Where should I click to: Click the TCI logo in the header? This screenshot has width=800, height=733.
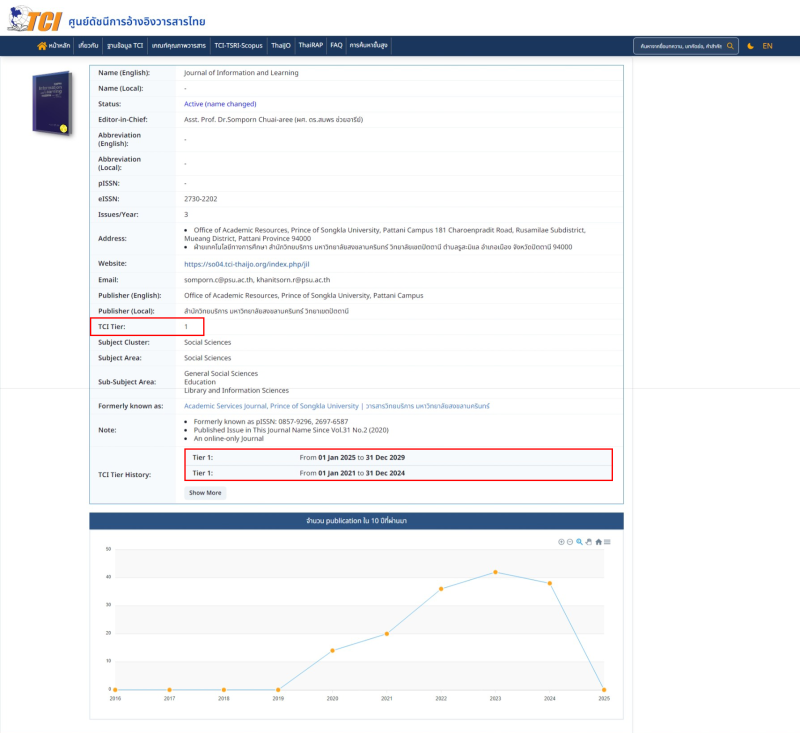35,19
